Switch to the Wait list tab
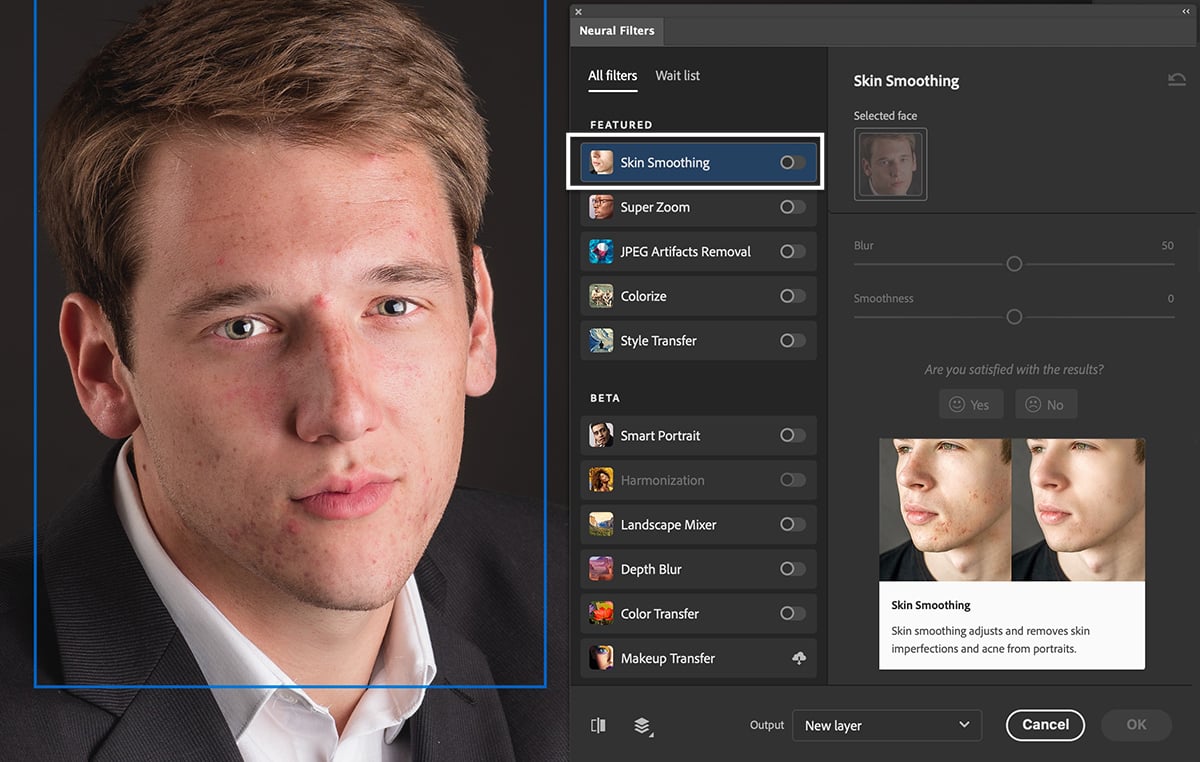The image size is (1200, 762). (x=677, y=75)
